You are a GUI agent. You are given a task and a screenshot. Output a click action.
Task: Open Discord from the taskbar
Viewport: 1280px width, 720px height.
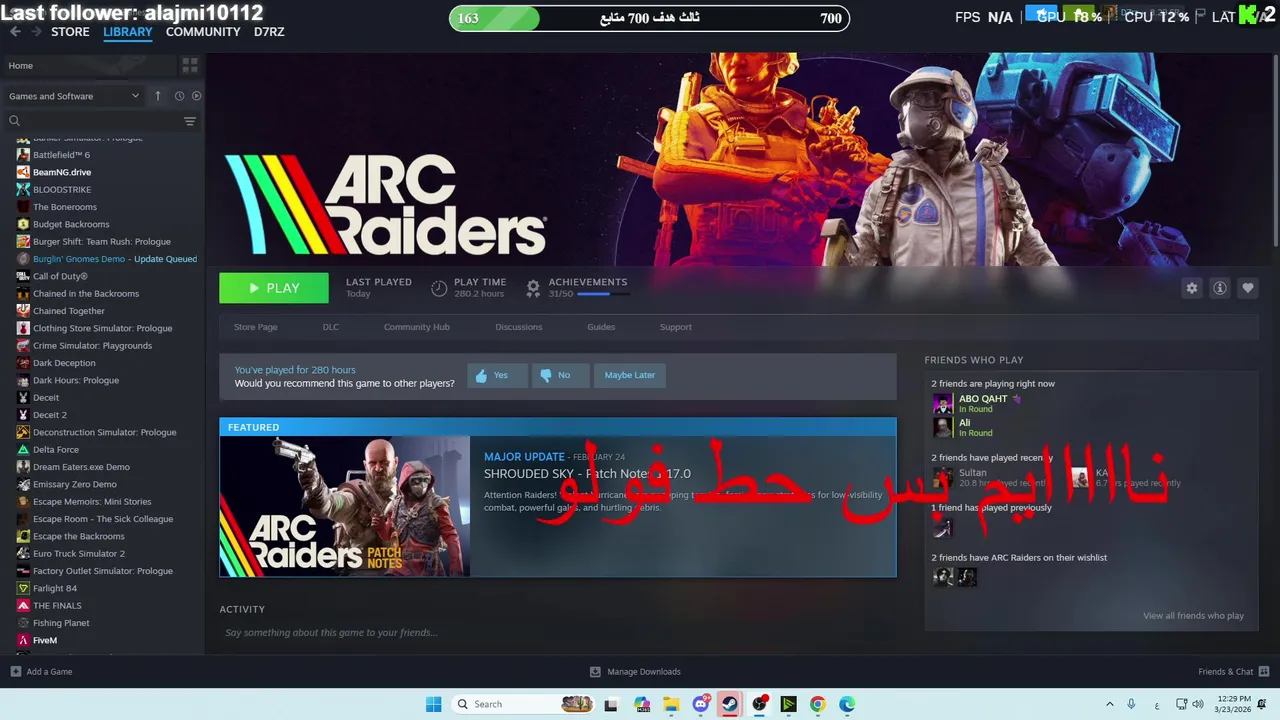point(701,704)
